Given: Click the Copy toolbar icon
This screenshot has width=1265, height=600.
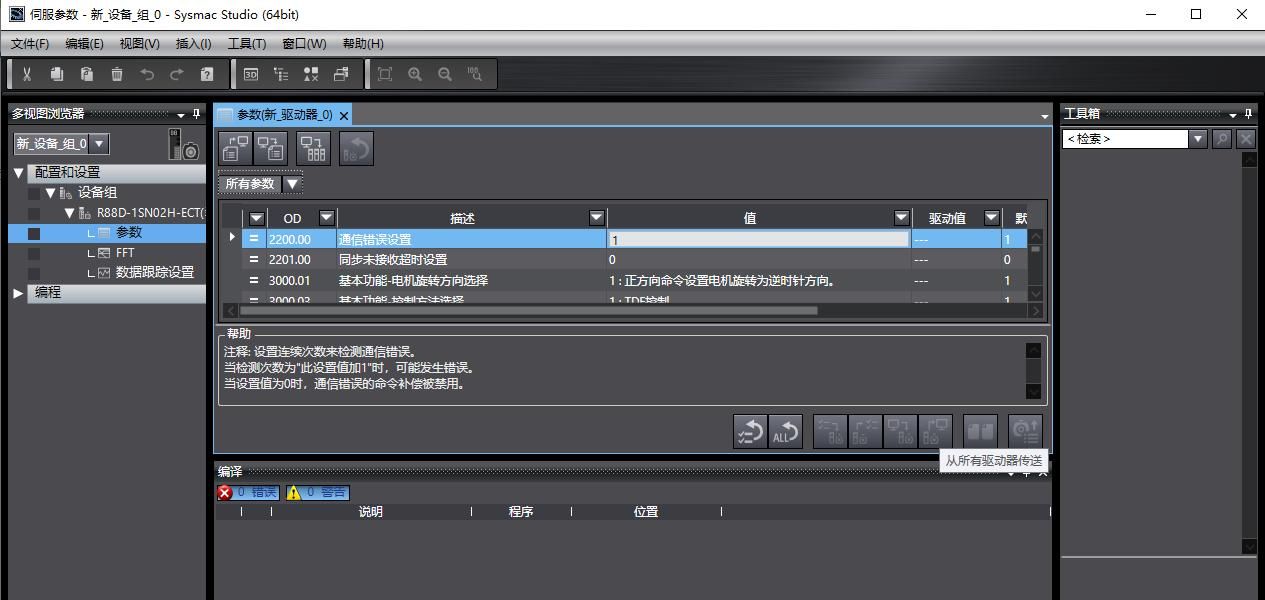Looking at the screenshot, I should (57, 74).
